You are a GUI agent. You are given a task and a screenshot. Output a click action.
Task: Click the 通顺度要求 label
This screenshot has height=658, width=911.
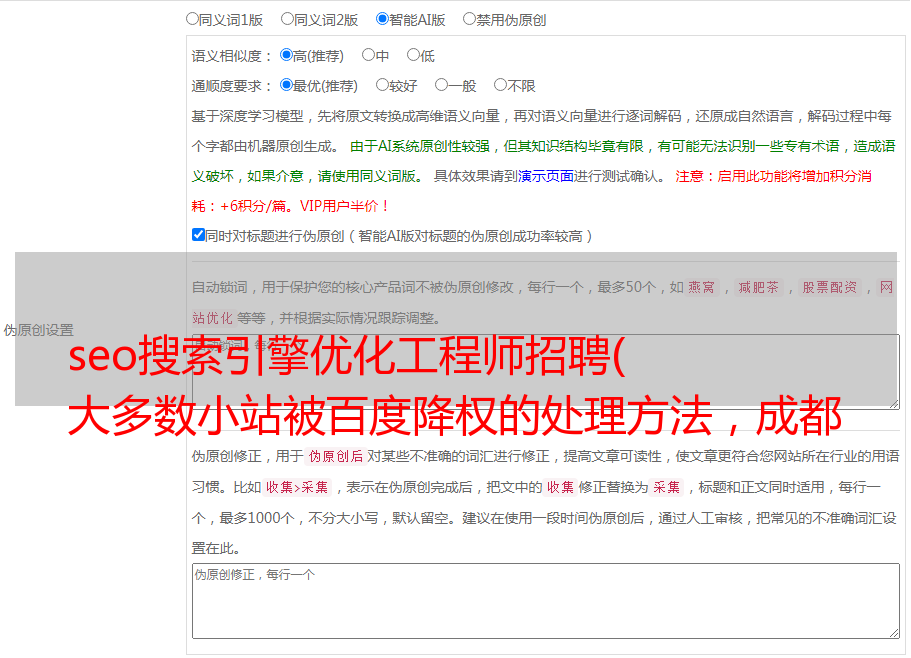[x=231, y=87]
